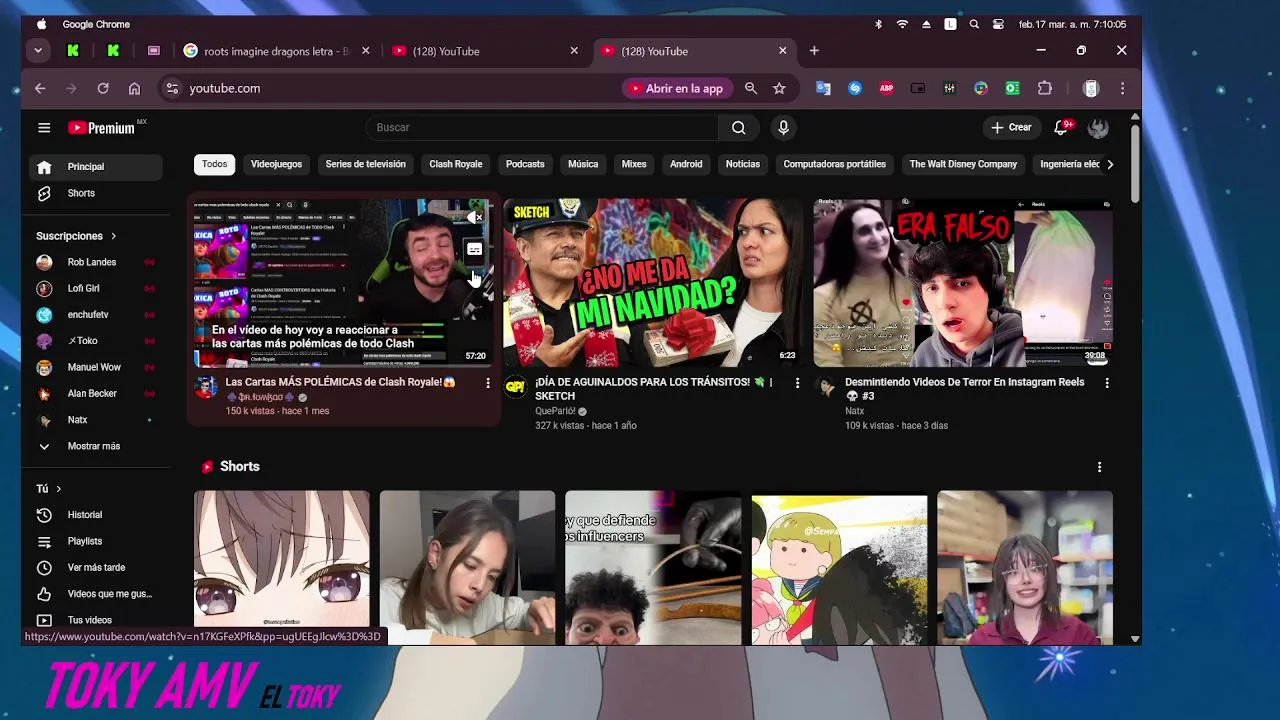Go back with browser back arrow
The width and height of the screenshot is (1280, 720).
(40, 88)
